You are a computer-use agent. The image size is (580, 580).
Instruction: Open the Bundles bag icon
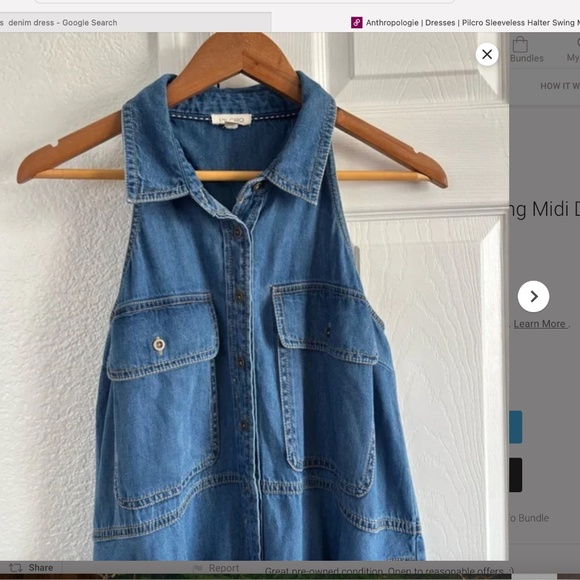click(520, 44)
